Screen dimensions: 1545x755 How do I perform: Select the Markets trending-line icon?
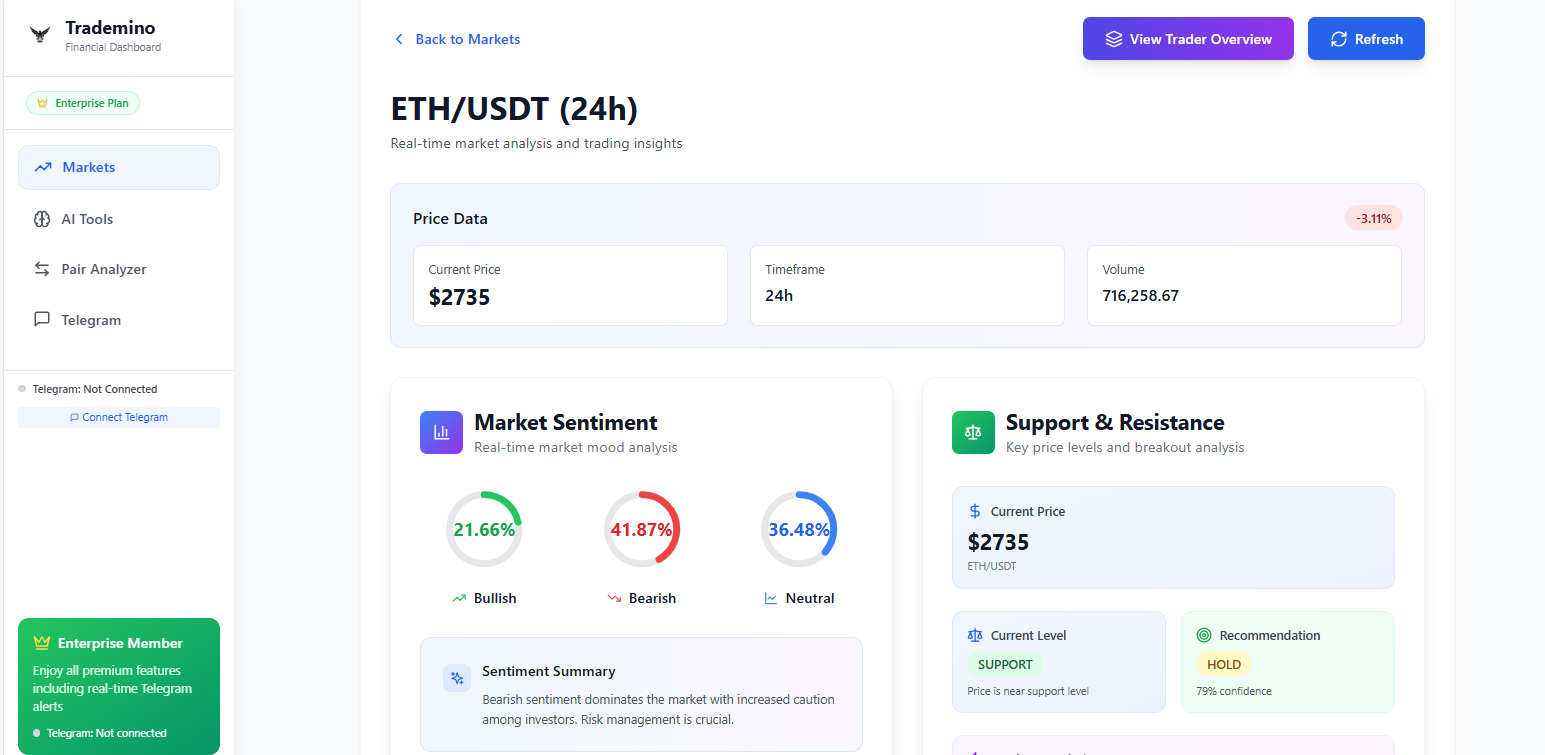(43, 166)
